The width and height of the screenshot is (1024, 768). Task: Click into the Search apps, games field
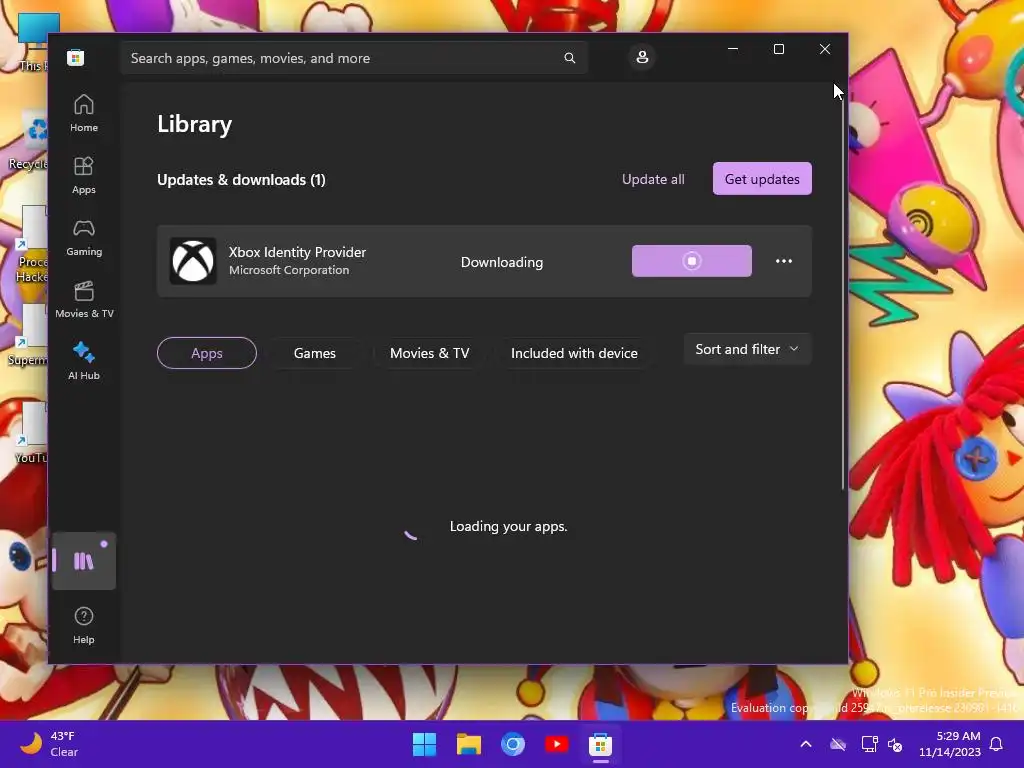click(354, 58)
